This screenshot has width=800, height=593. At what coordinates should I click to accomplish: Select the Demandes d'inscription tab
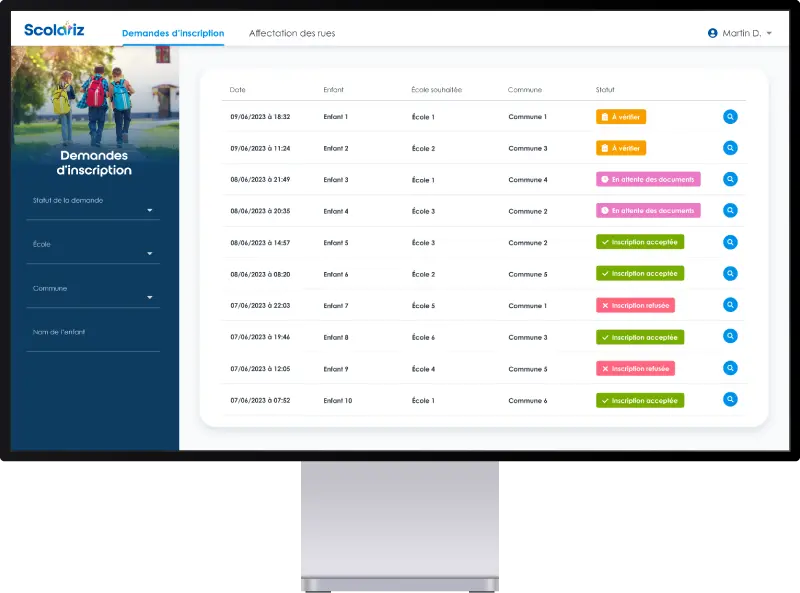(x=173, y=33)
